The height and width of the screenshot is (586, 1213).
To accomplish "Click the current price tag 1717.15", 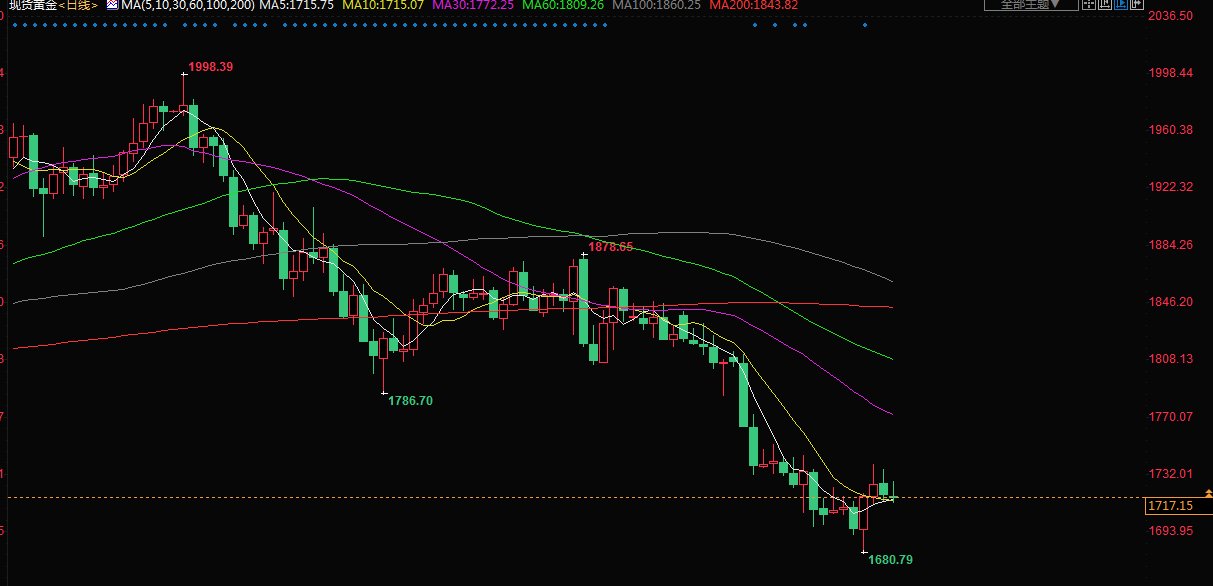I will click(1170, 507).
